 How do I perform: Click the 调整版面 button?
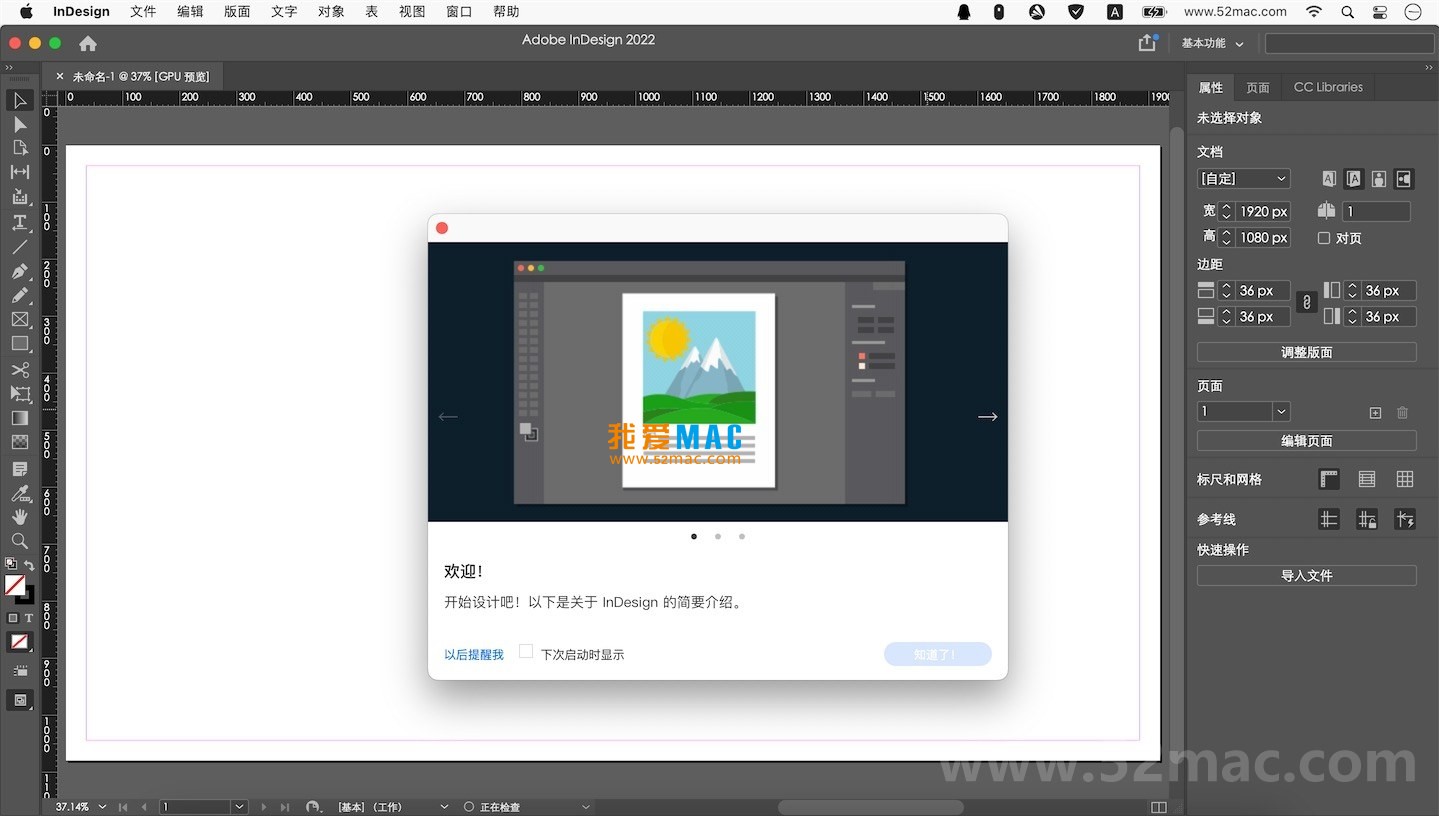(x=1307, y=352)
